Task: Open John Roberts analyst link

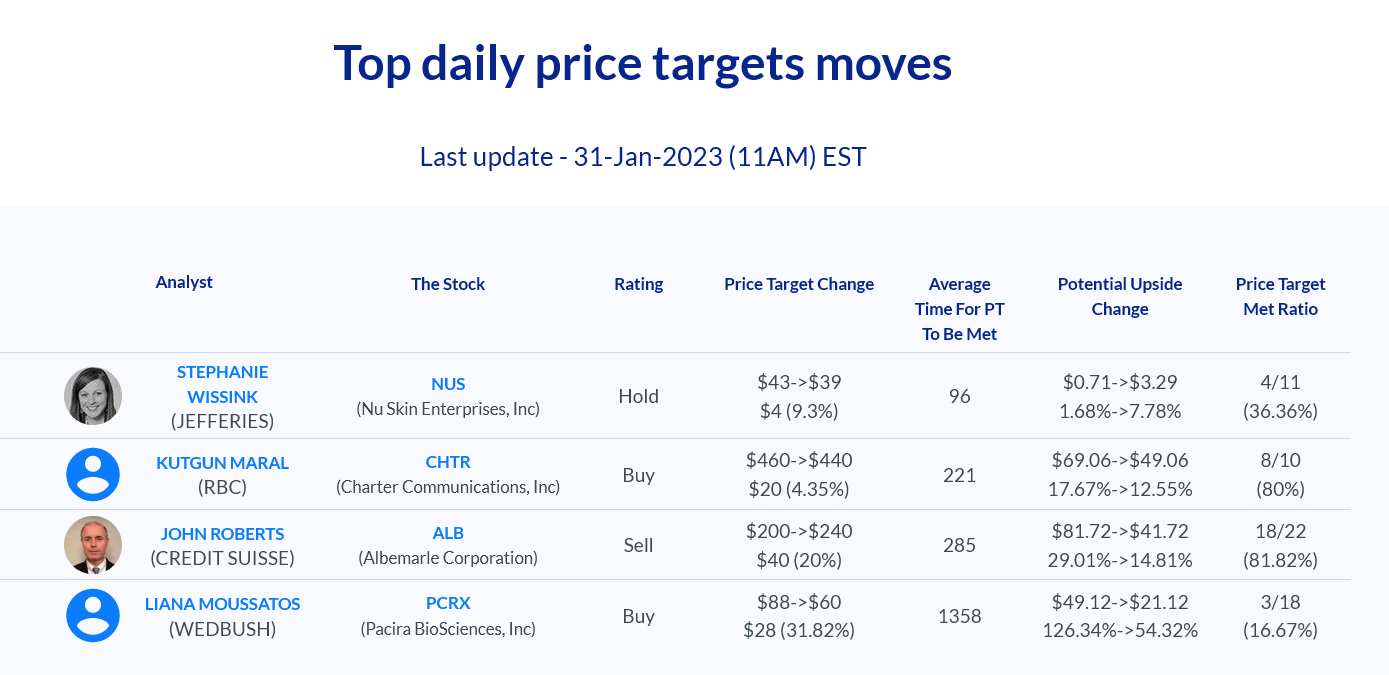Action: point(222,534)
